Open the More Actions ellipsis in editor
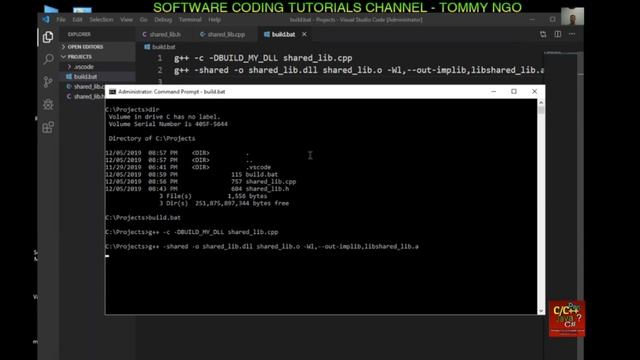Screen dimensions: 640x360 click(572, 34)
